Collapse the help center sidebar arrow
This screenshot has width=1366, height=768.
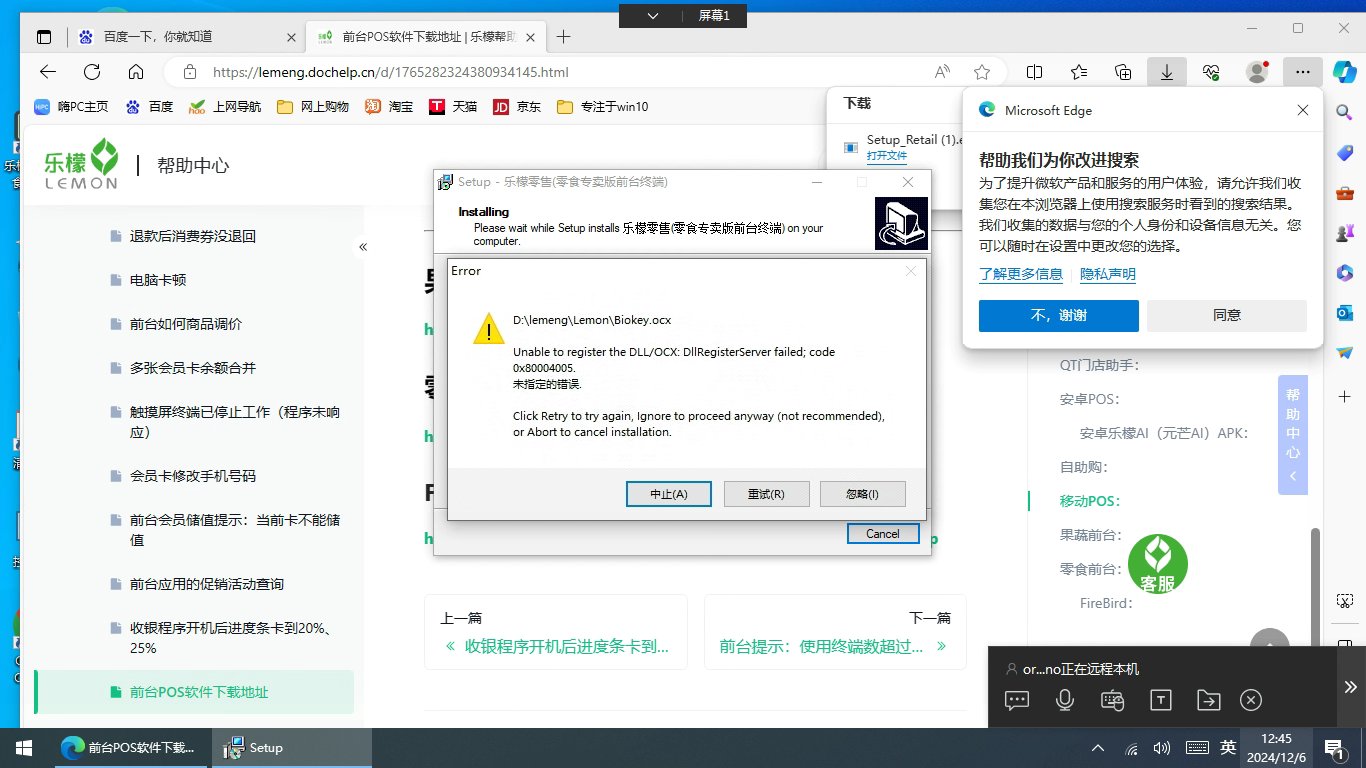click(x=363, y=247)
